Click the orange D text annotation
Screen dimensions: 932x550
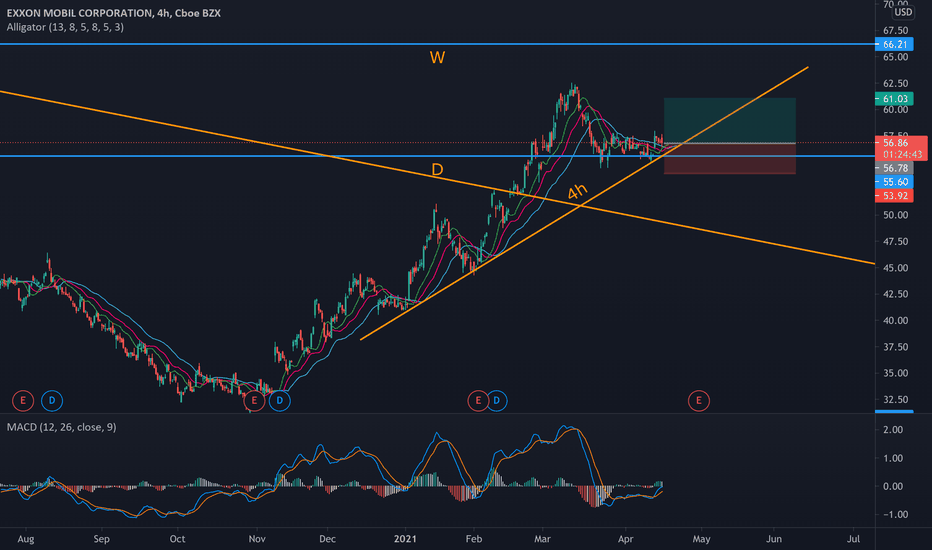437,170
